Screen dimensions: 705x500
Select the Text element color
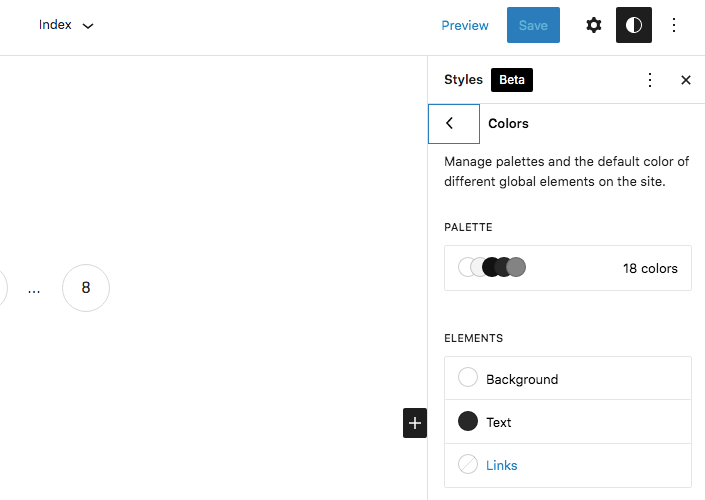tap(499, 422)
